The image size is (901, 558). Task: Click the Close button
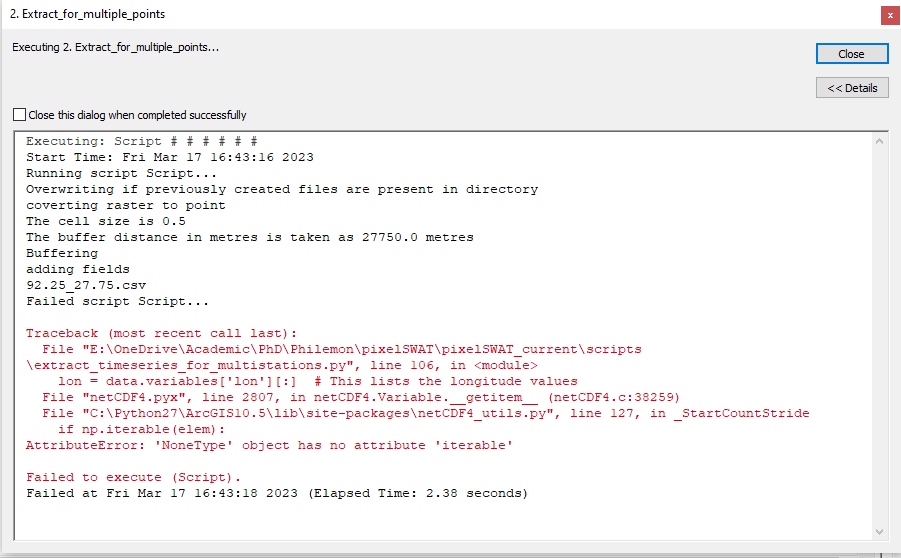coord(851,54)
